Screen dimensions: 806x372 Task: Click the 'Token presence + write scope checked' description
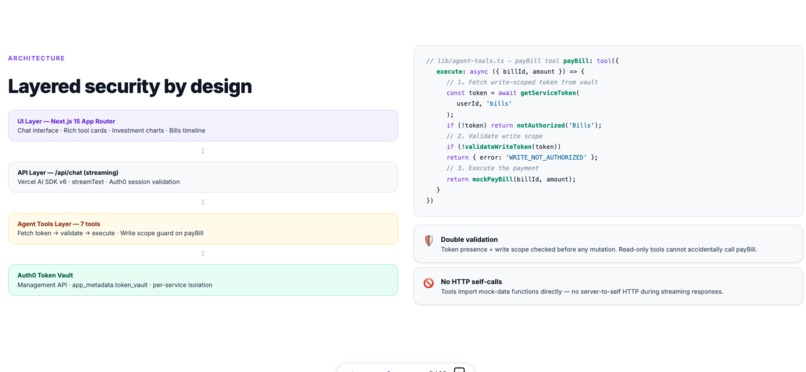(x=599, y=249)
